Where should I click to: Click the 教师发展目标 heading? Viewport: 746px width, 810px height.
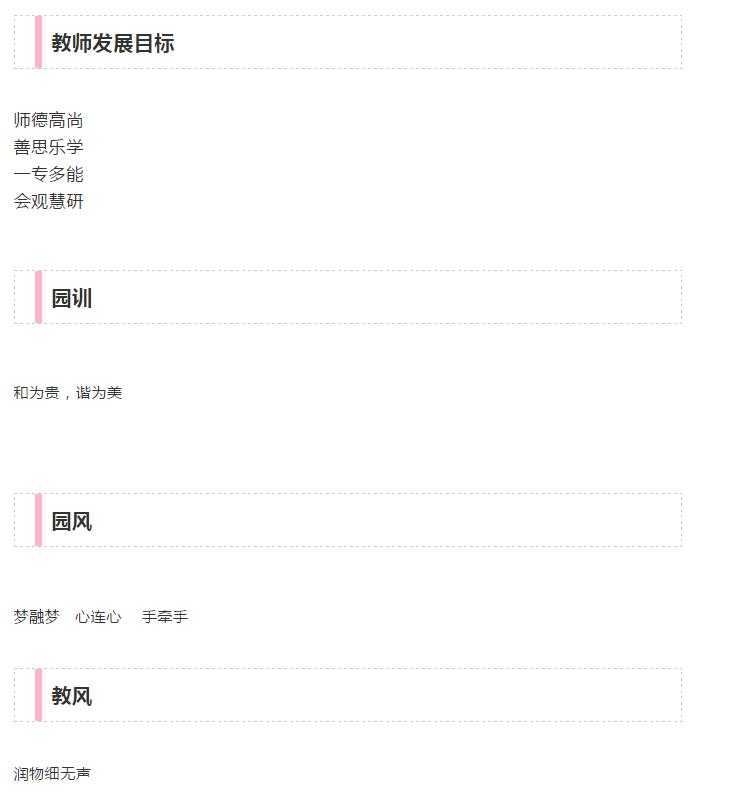113,43
